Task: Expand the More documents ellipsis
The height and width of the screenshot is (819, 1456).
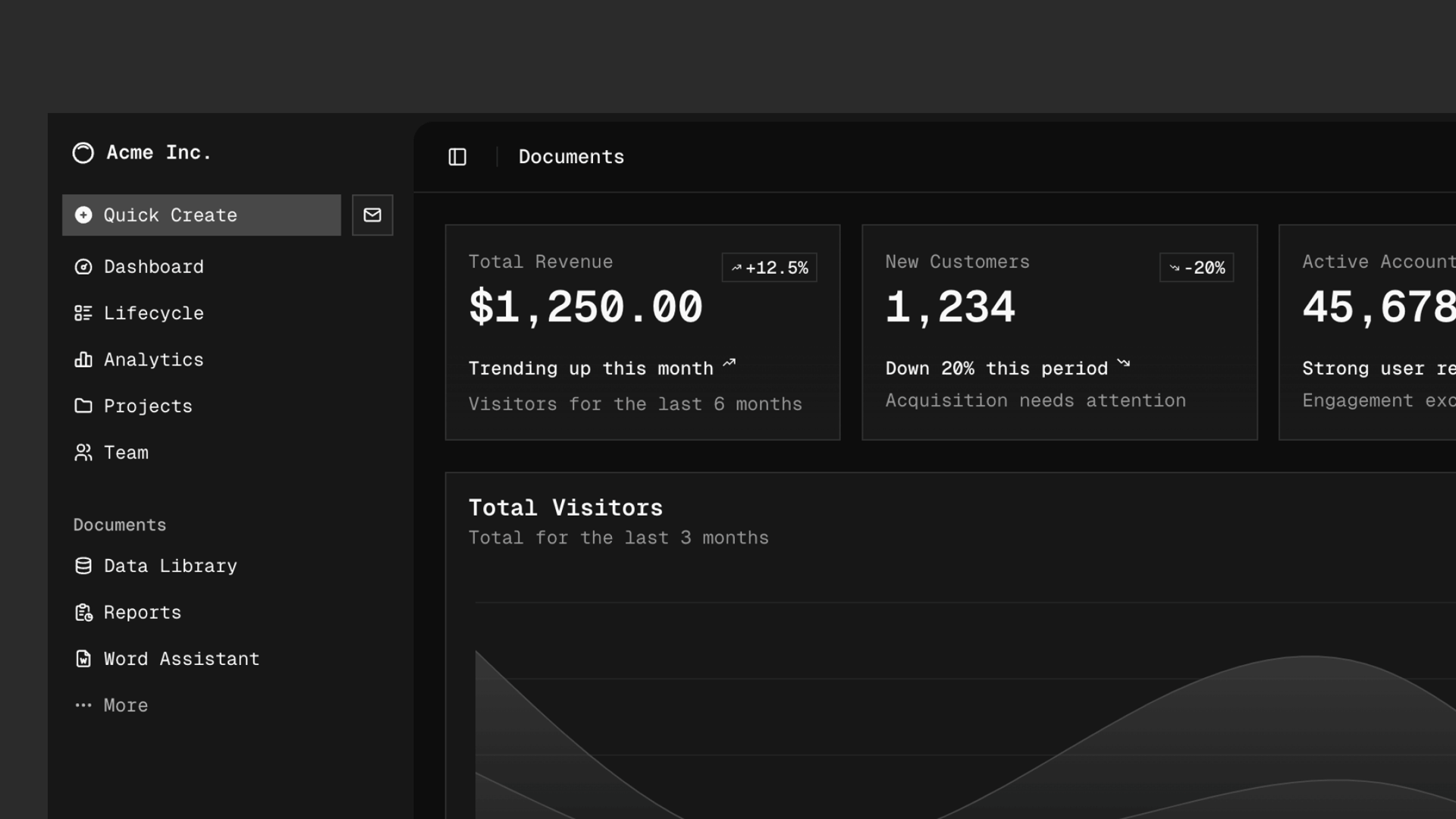Action: 83,705
